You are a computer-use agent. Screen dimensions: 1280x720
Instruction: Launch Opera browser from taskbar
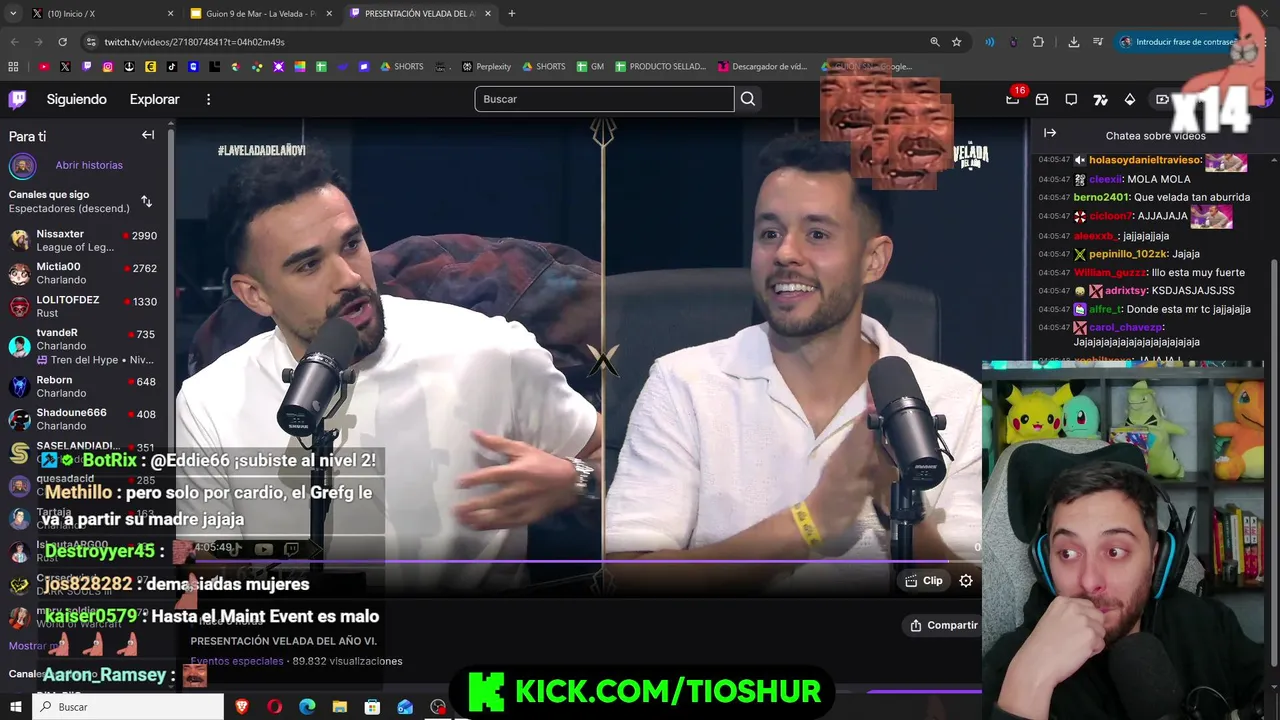275,707
